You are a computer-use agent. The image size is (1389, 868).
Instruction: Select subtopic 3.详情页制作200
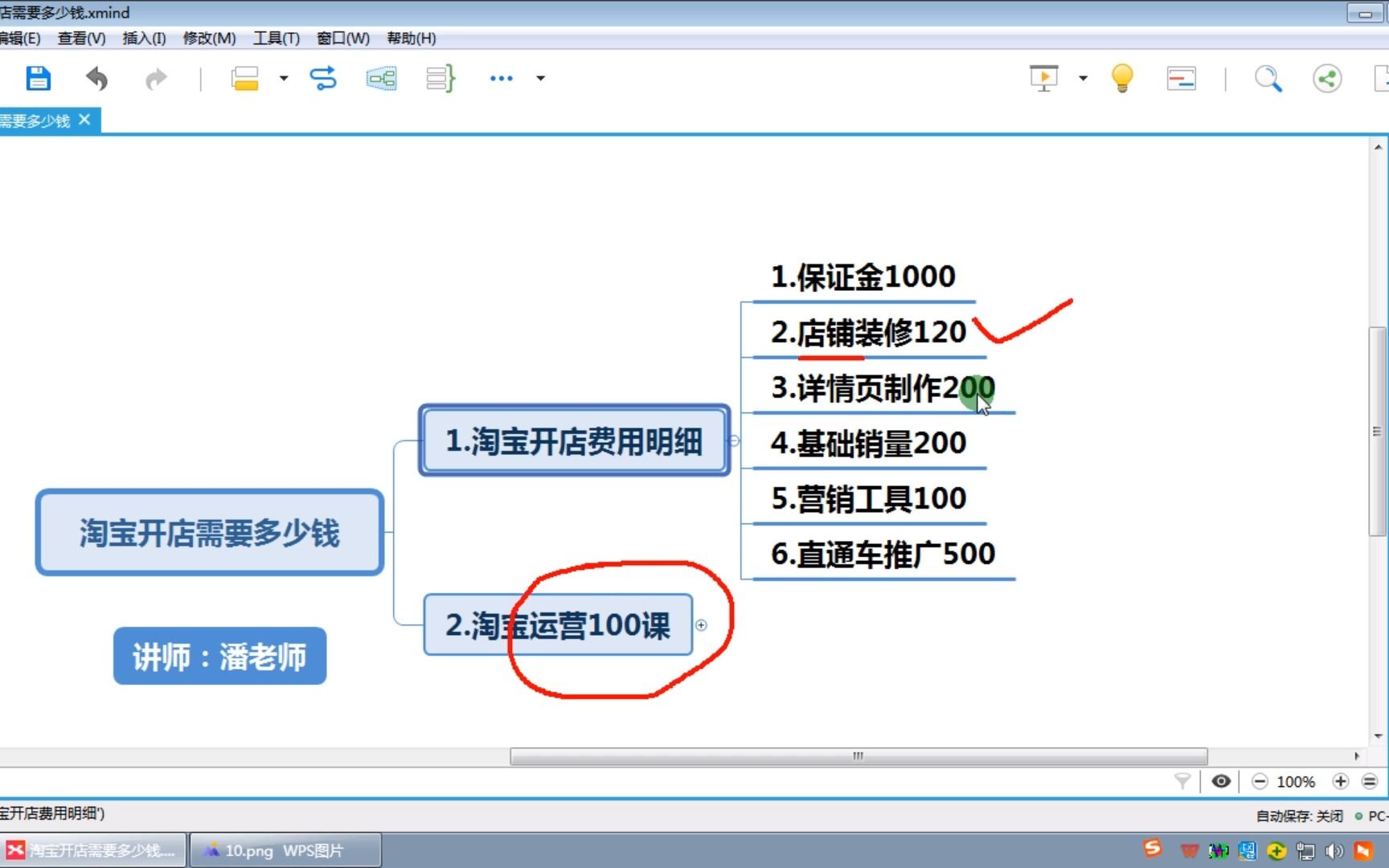pyautogui.click(x=883, y=387)
